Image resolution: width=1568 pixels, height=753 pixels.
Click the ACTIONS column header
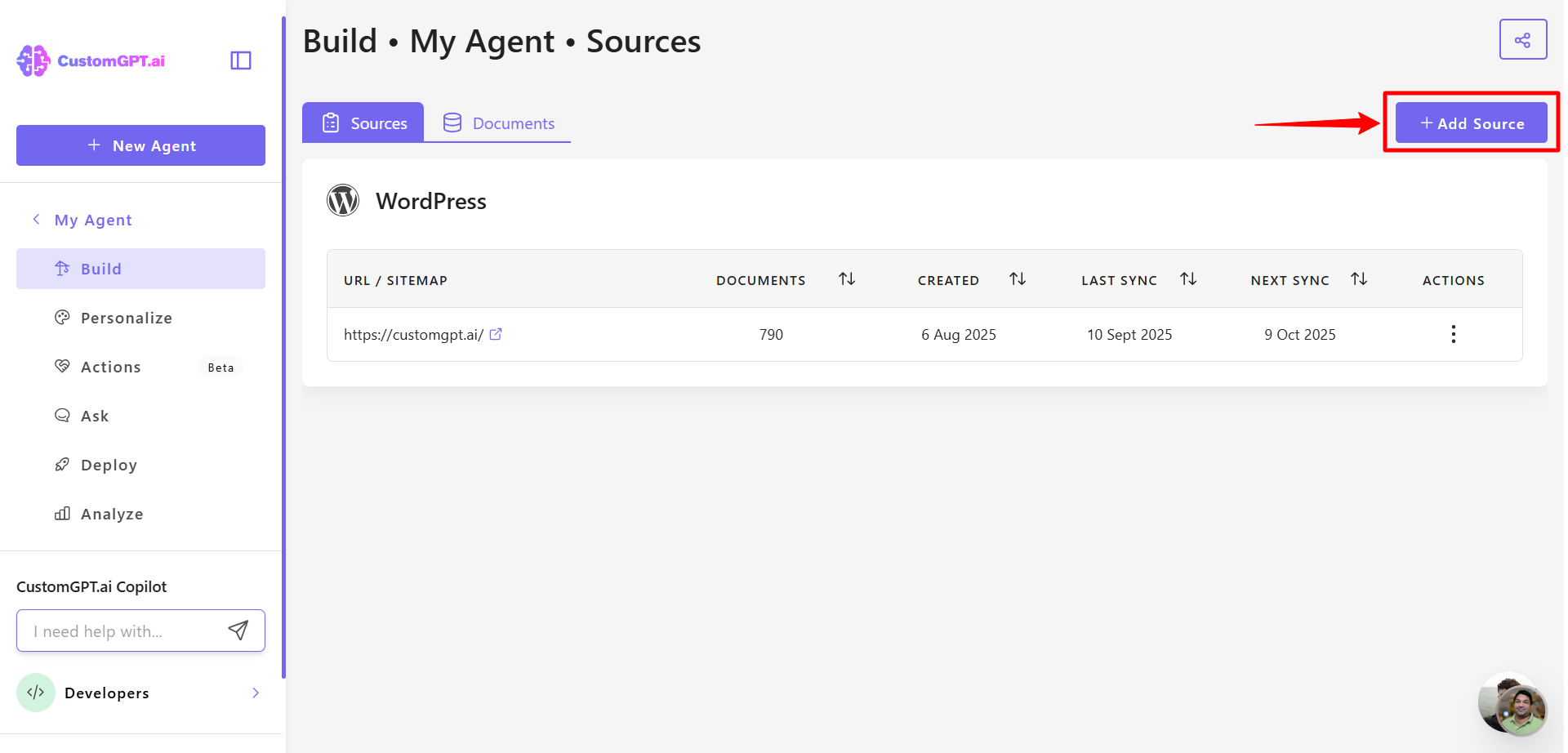click(1454, 280)
